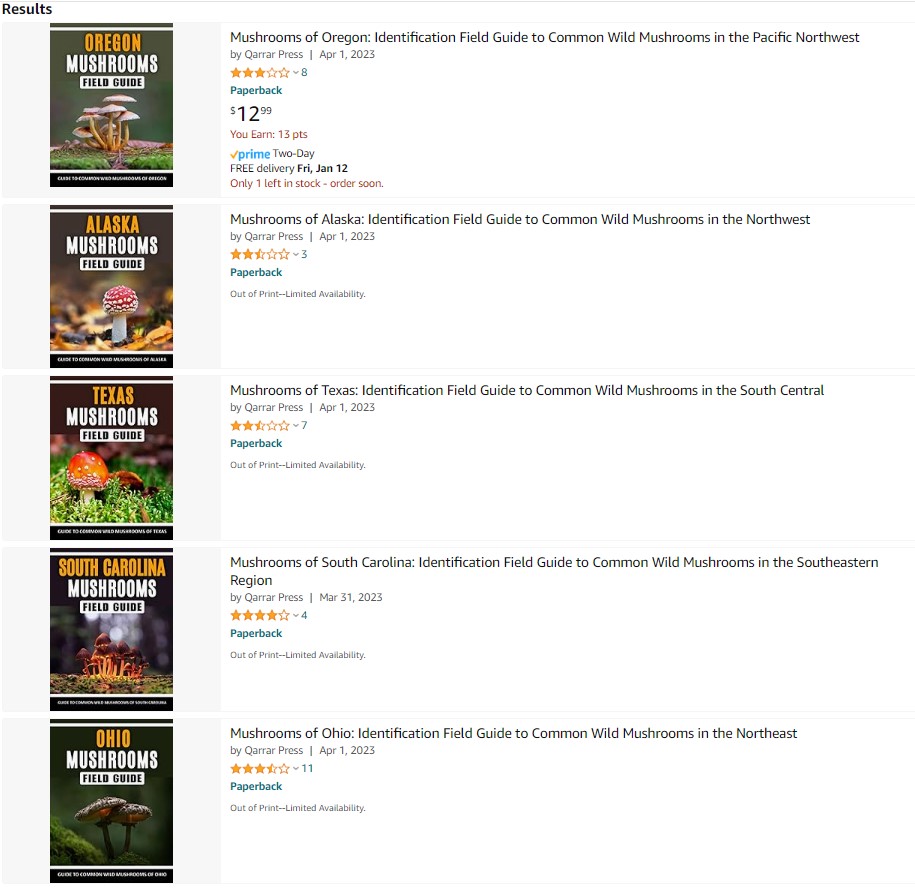Screen dimensions: 915x889
Task: Open the 11 reviews count for Ohio book
Action: point(307,769)
